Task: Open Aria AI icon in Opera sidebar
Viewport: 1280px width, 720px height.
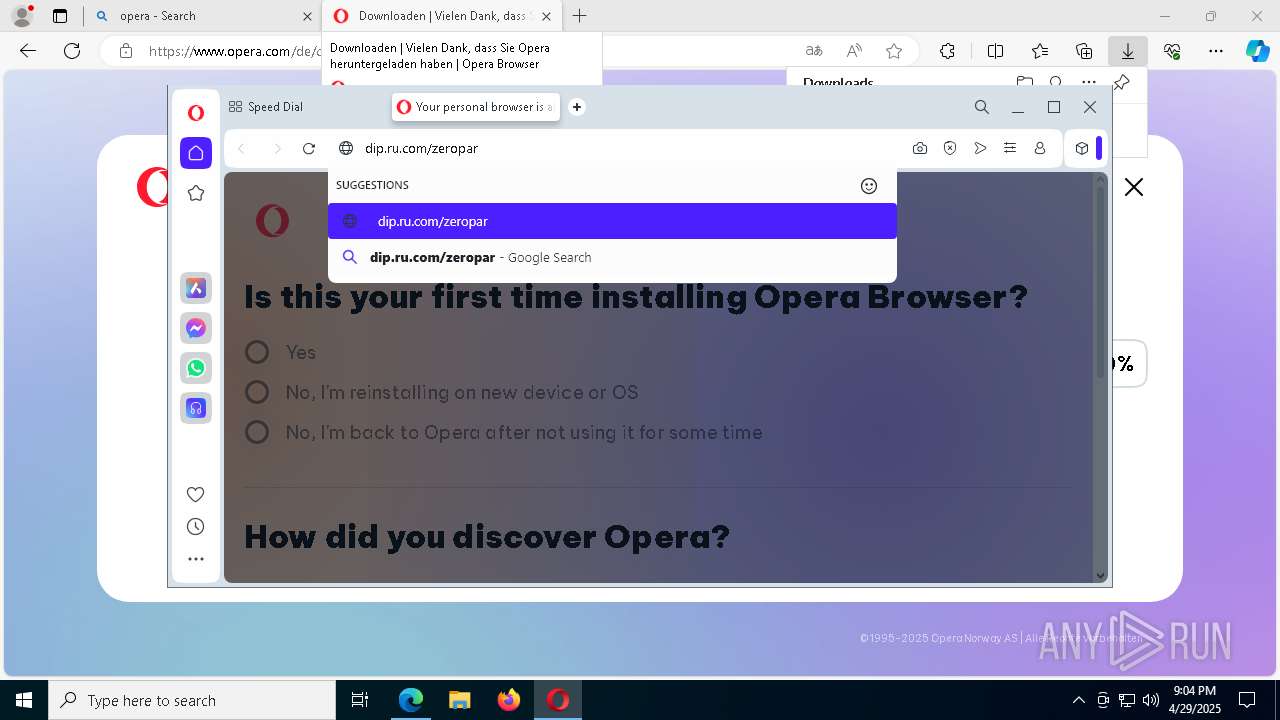Action: coord(196,288)
